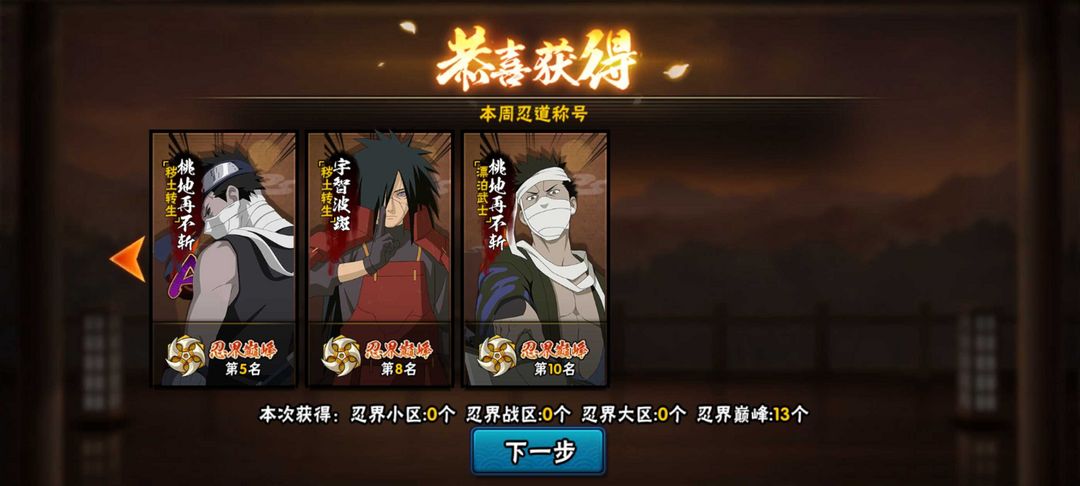
Task: Click the 忍界小区:0个 count
Action: [x=403, y=414]
